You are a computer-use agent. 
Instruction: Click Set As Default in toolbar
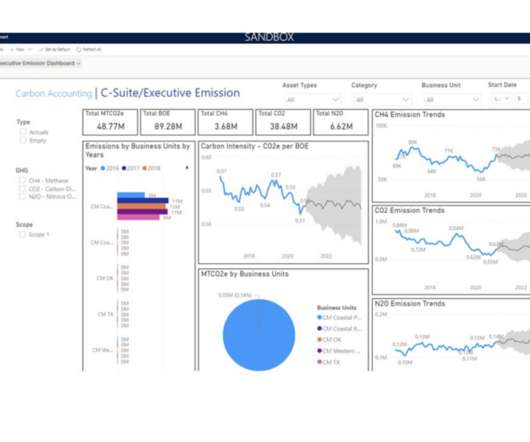click(54, 49)
